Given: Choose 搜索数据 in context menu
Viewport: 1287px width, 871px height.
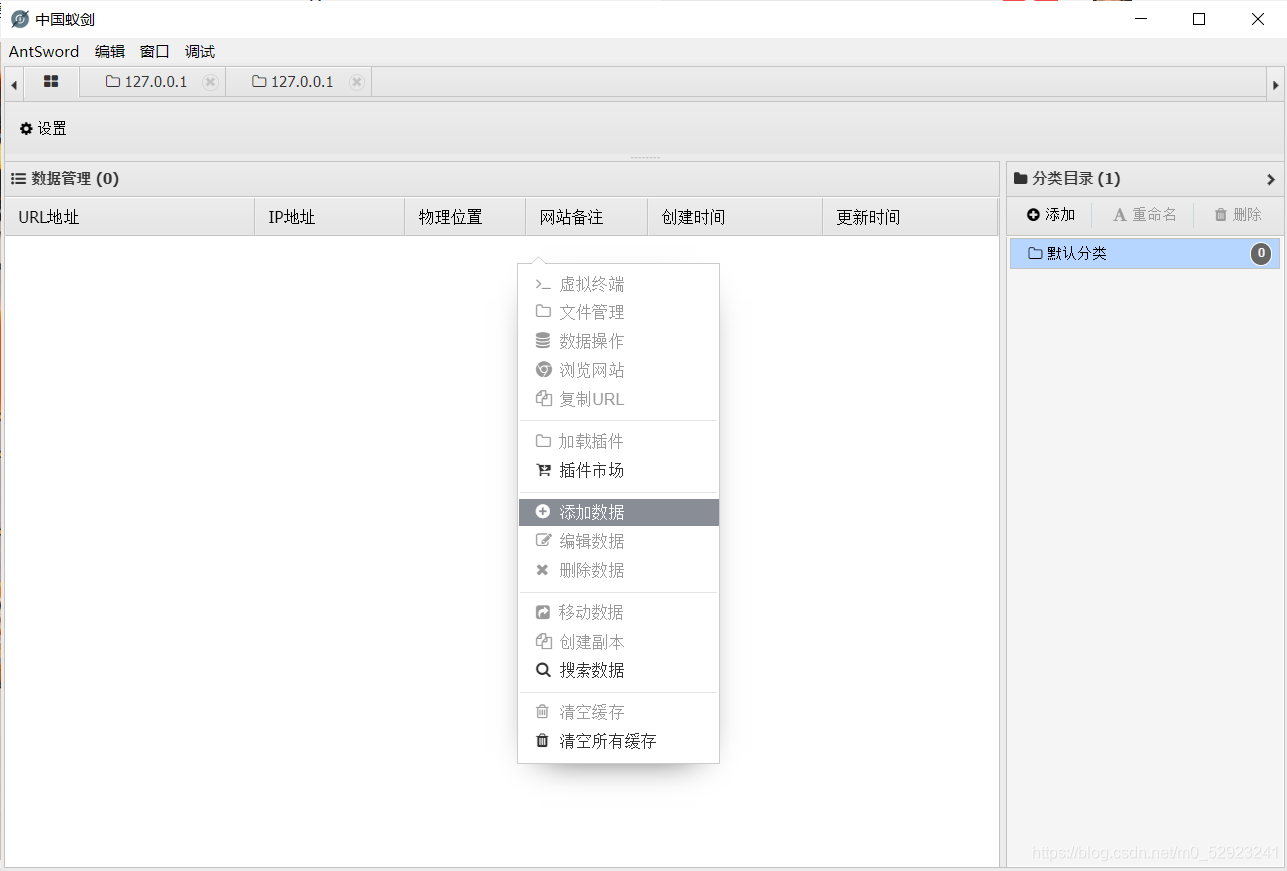Looking at the screenshot, I should [x=618, y=670].
